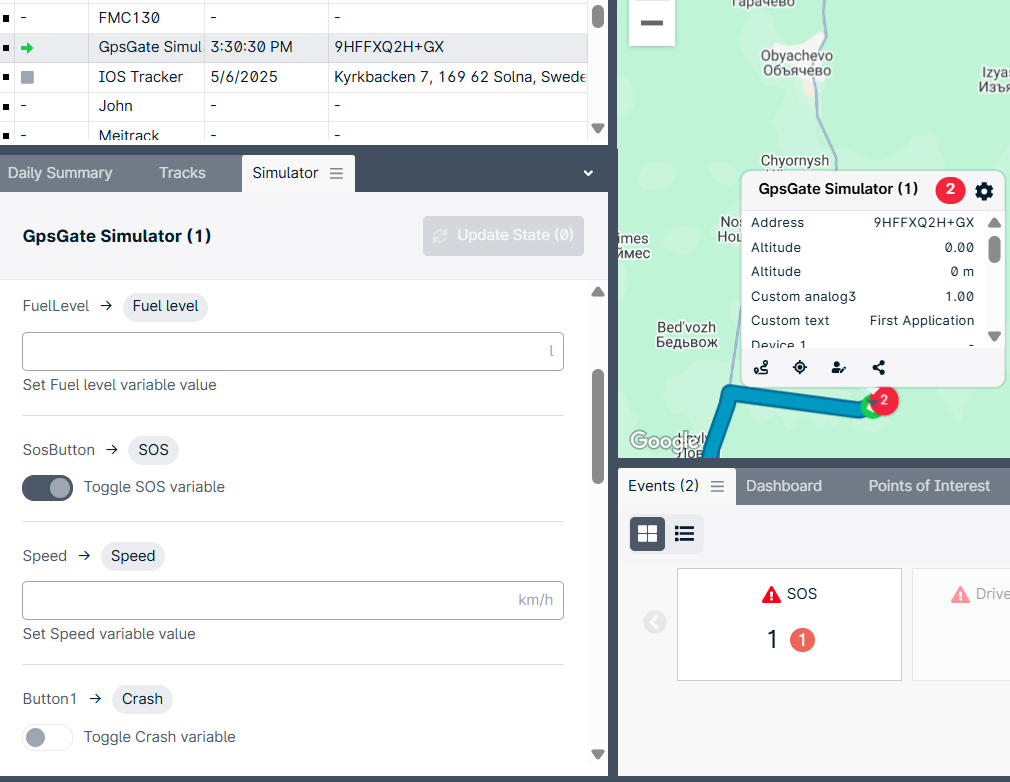Open the SOS event card
This screenshot has width=1010, height=782.
(x=789, y=624)
